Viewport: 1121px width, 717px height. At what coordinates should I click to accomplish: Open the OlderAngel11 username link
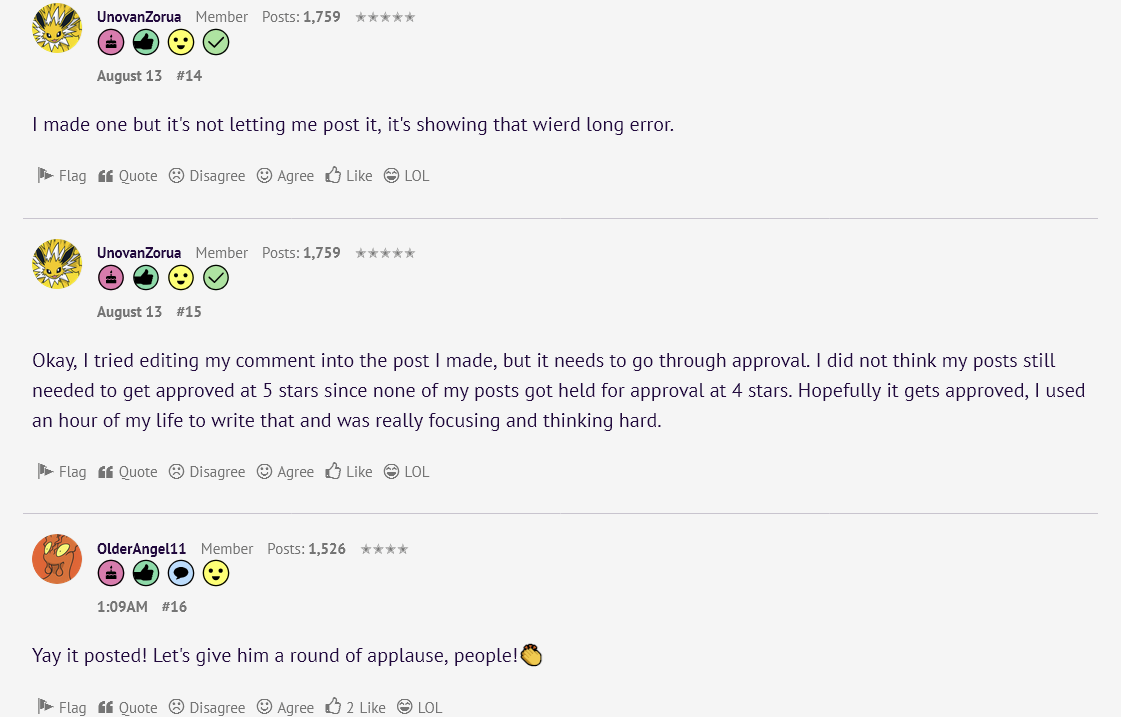coord(142,548)
